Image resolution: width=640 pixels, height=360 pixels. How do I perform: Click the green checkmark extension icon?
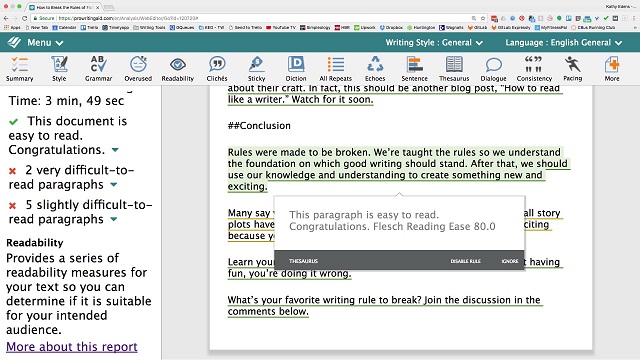pos(606,18)
